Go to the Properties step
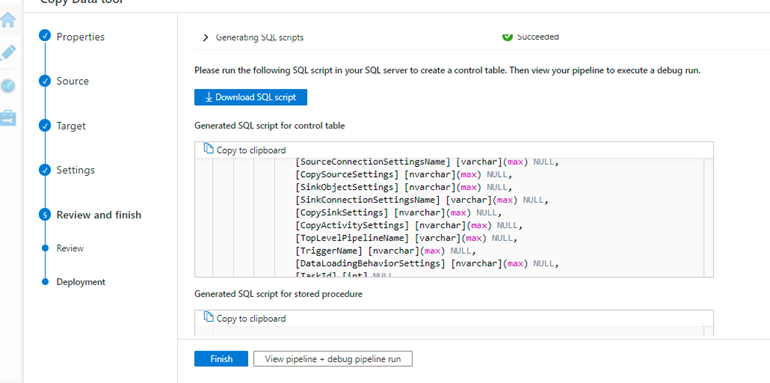Viewport: 770px width, 383px height. tap(80, 37)
